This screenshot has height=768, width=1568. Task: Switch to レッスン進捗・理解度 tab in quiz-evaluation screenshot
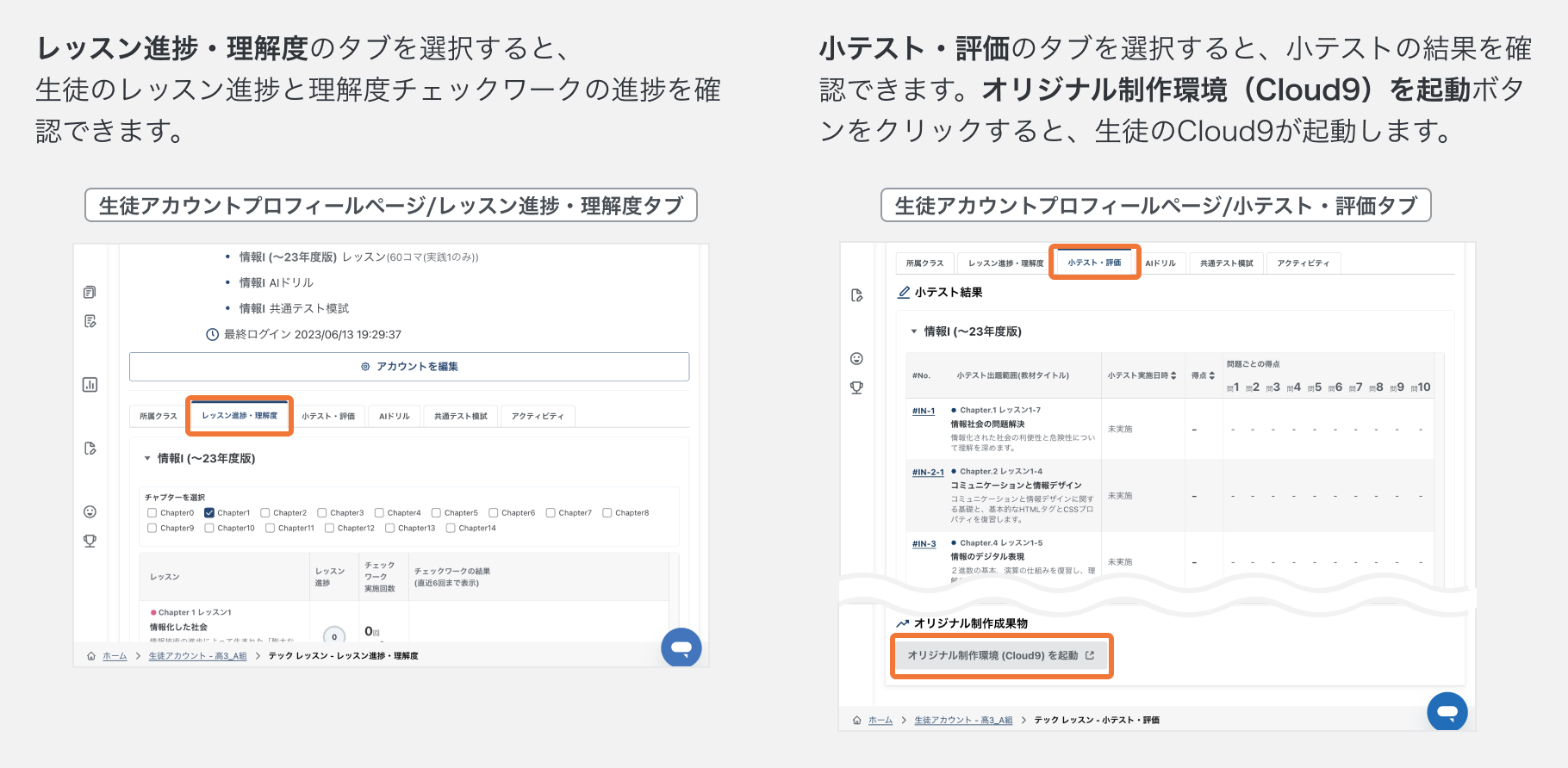coord(1005,263)
